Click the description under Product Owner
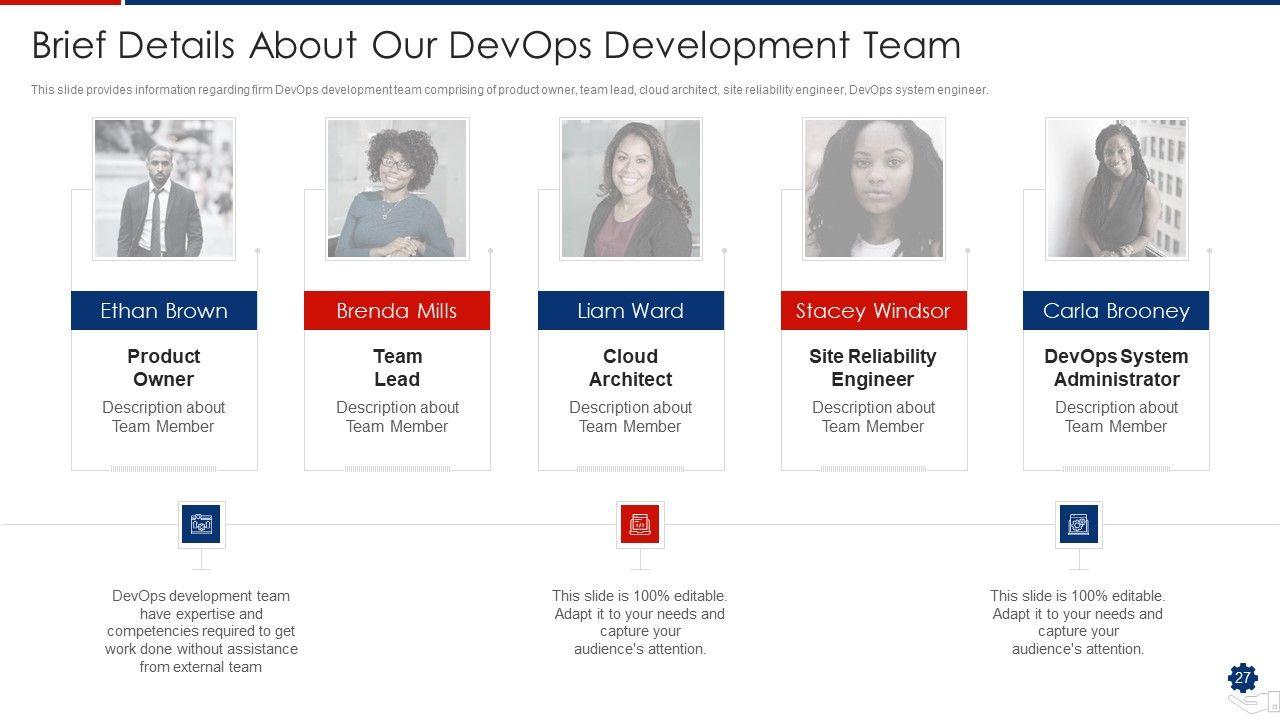This screenshot has height=720, width=1280. 164,417
